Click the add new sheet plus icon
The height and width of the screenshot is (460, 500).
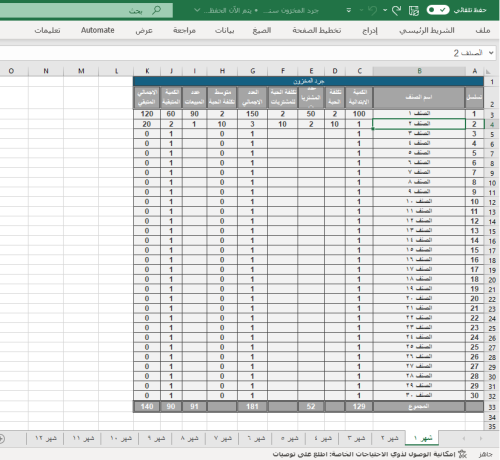(x=1, y=438)
